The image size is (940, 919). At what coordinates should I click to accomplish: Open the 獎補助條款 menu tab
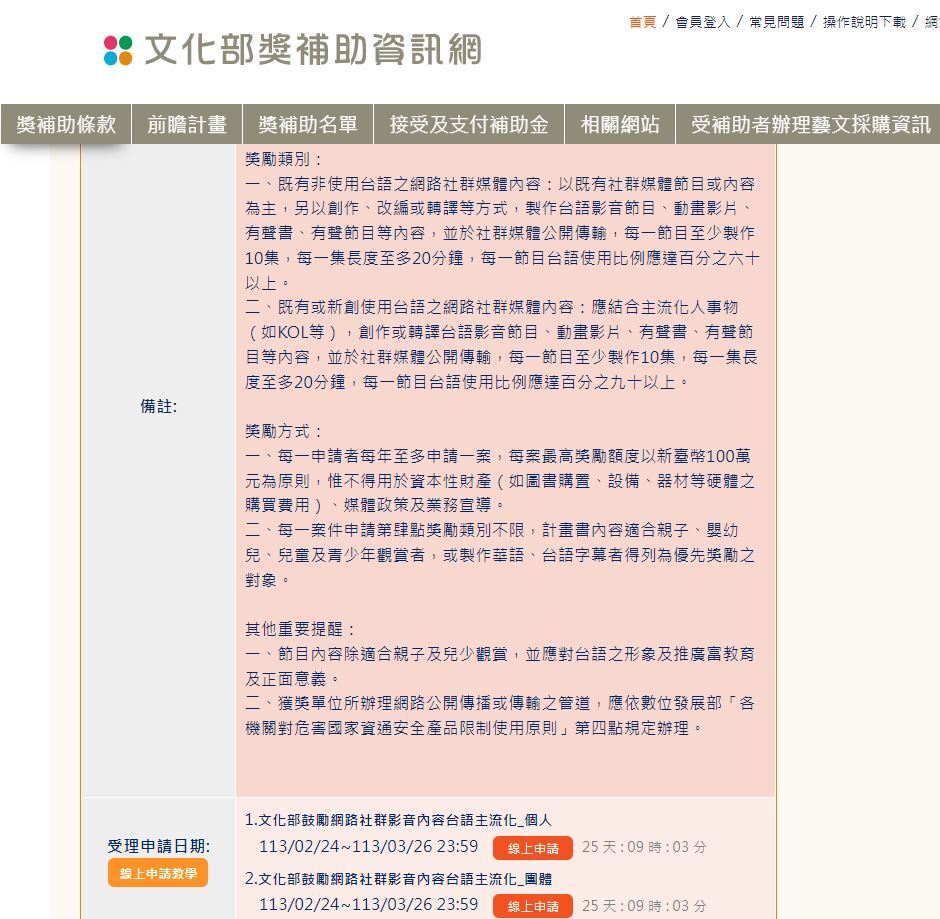coord(66,124)
